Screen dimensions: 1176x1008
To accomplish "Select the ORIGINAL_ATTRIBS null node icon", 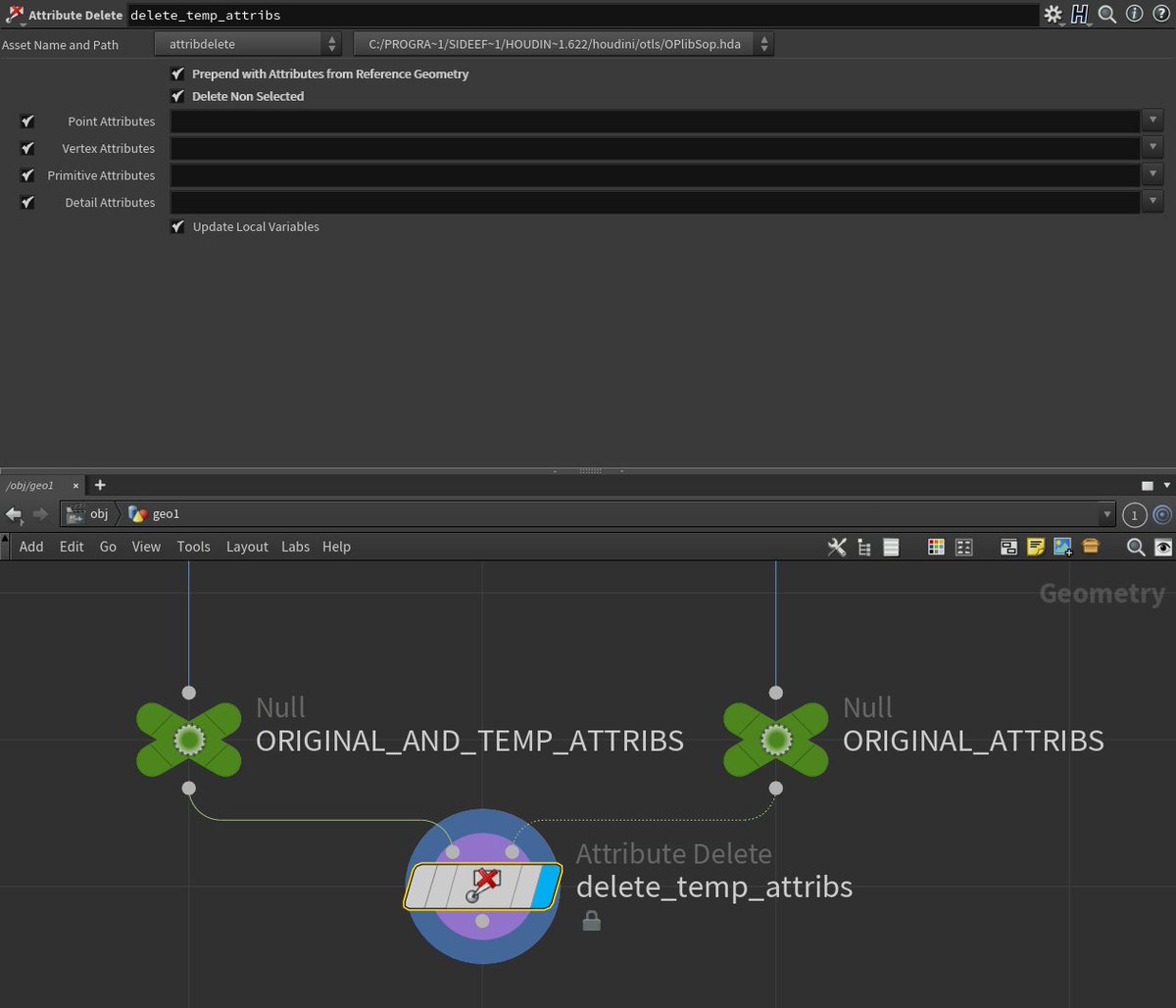I will click(x=776, y=740).
